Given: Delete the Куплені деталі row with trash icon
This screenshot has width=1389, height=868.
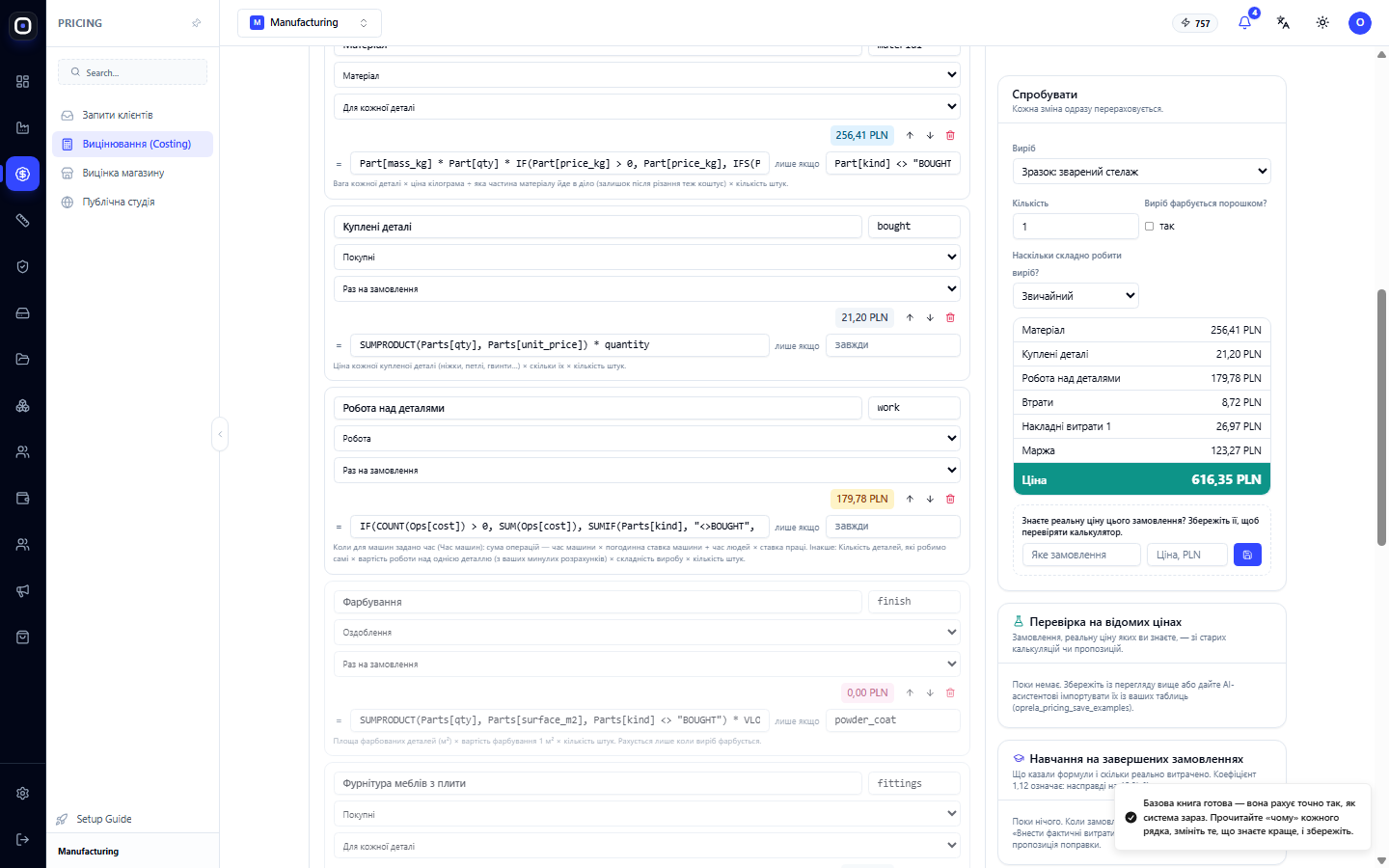Looking at the screenshot, I should pyautogui.click(x=950, y=317).
